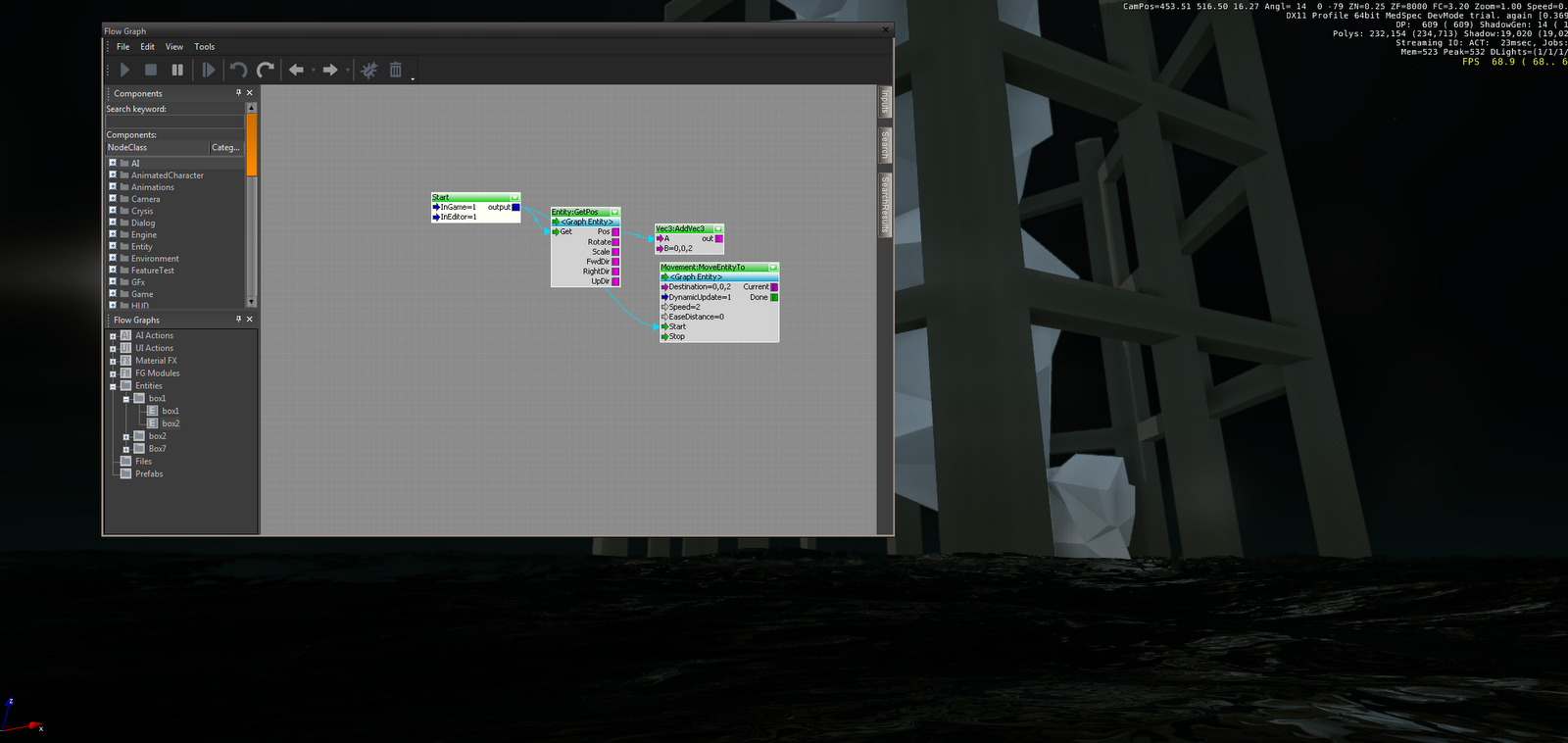Screen dimensions: 1568x743
Task: Click the Search keyword input field
Action: point(174,122)
